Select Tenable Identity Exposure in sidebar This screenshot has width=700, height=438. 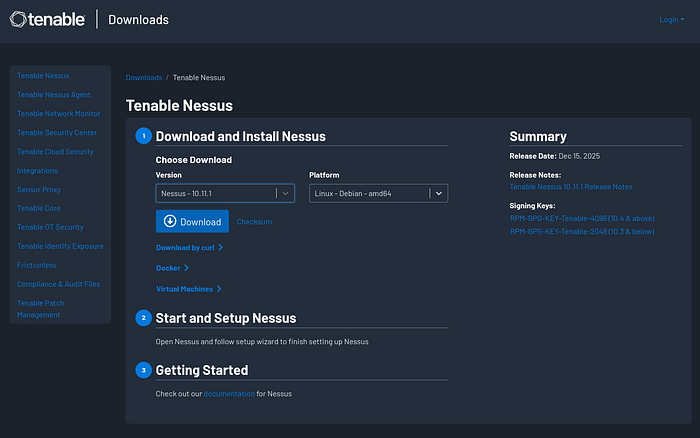pyautogui.click(x=60, y=246)
